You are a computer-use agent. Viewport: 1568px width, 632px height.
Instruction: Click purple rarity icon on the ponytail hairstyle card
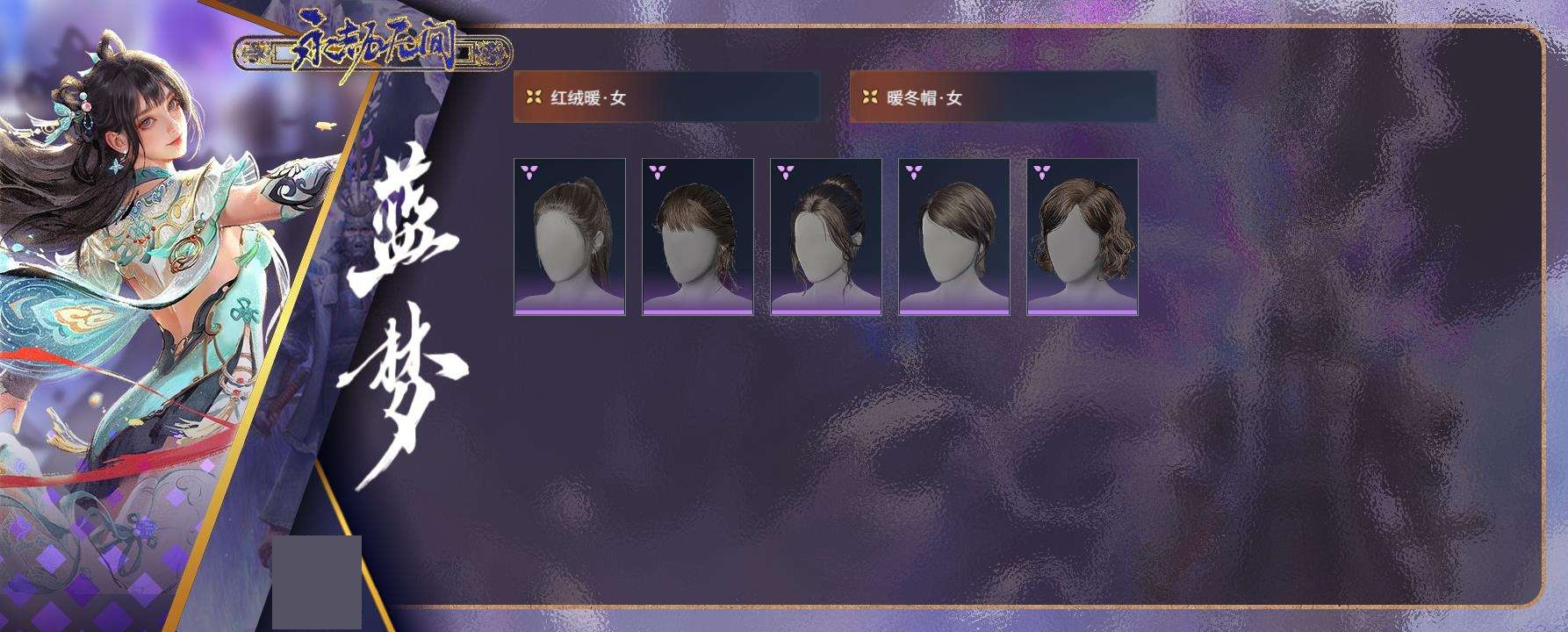click(x=529, y=171)
